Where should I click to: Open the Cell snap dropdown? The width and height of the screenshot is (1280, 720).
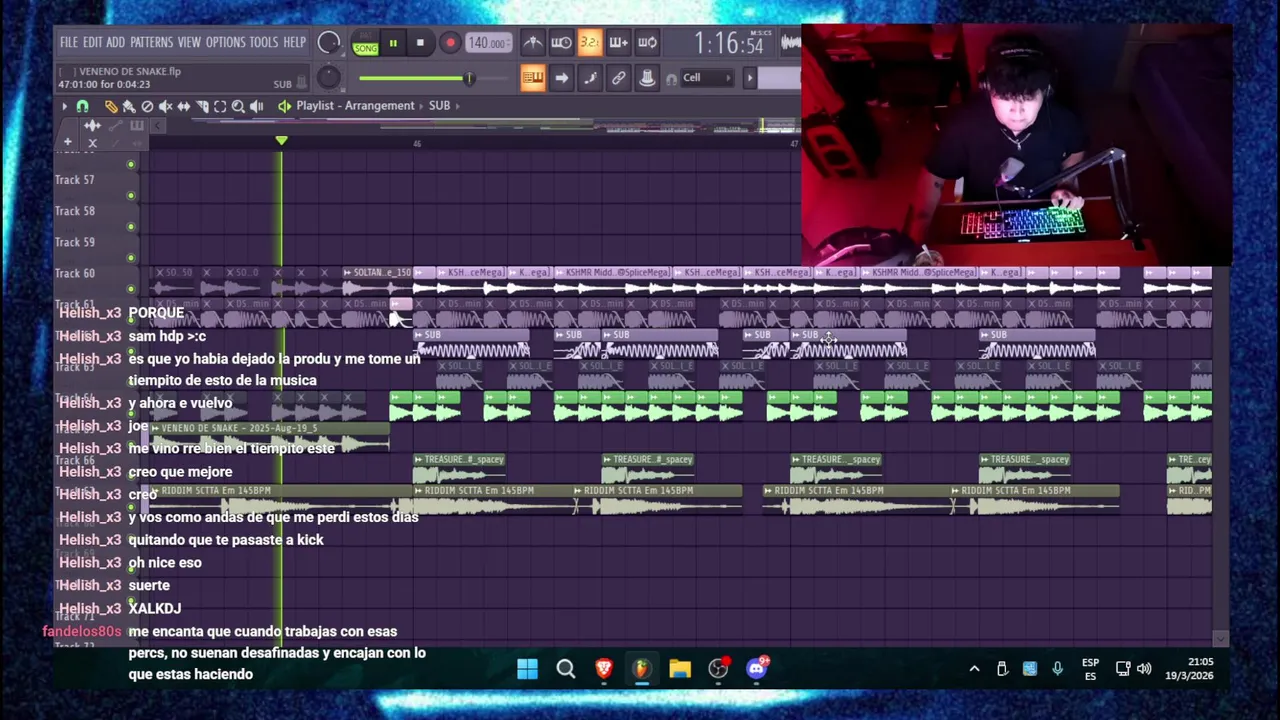pos(705,78)
